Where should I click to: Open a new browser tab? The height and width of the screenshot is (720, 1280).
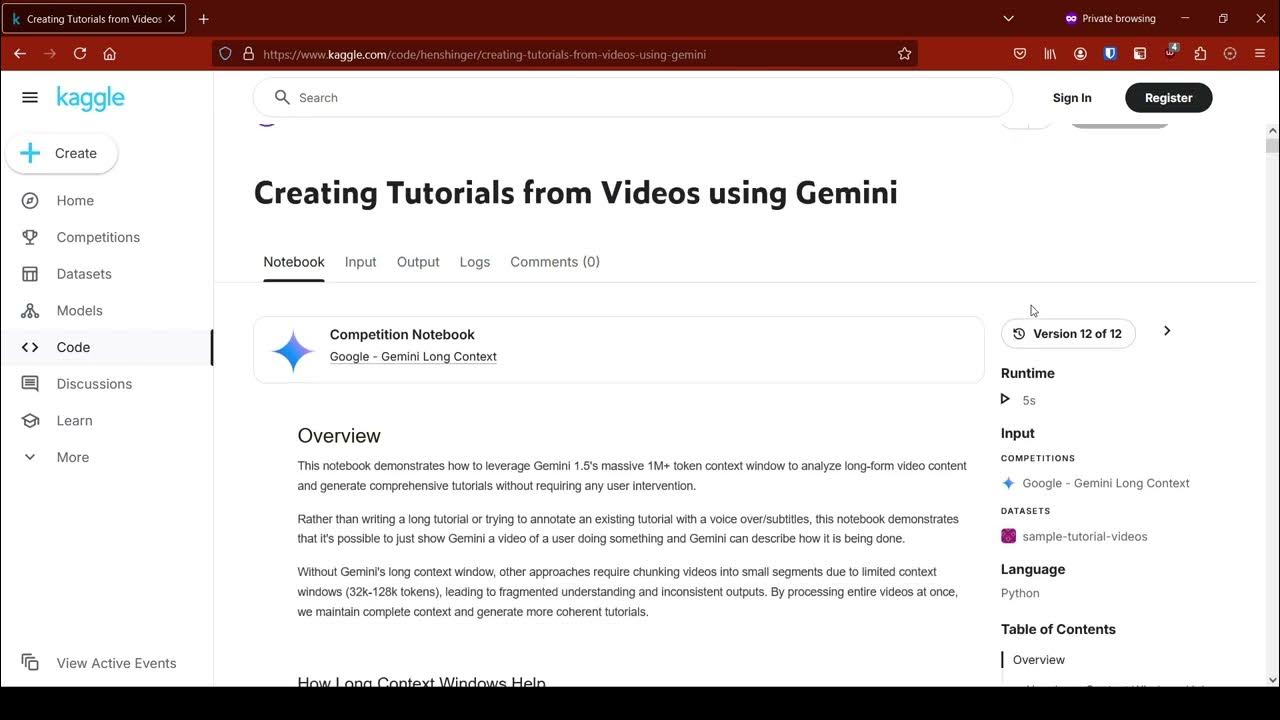click(204, 19)
